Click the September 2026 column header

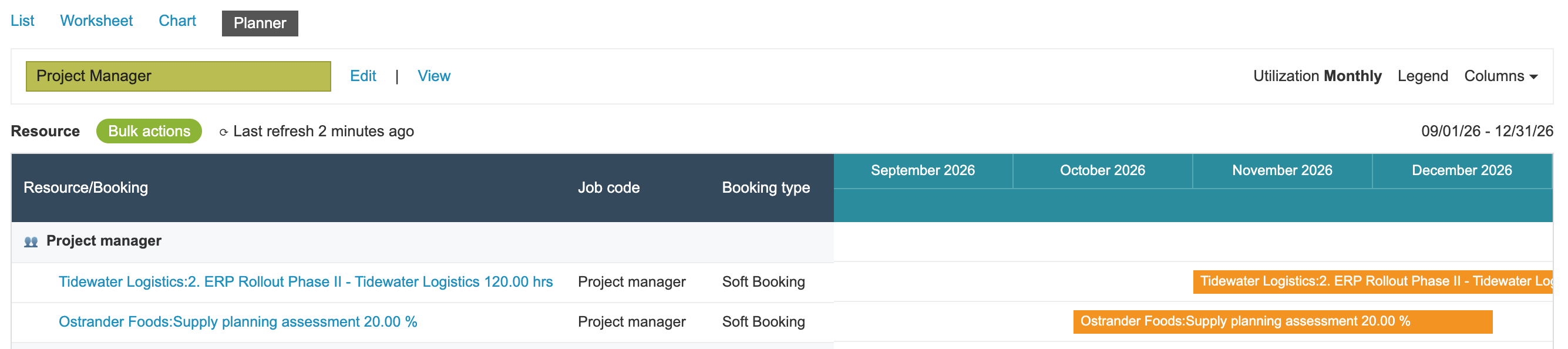pyautogui.click(x=923, y=170)
